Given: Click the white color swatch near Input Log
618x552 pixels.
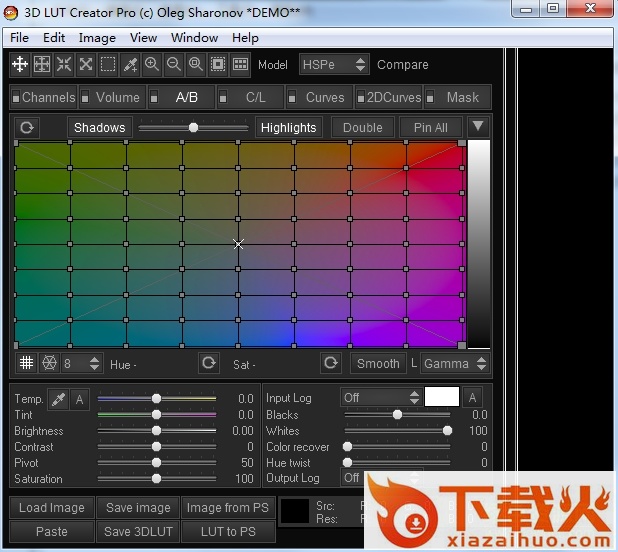Looking at the screenshot, I should coord(441,396).
